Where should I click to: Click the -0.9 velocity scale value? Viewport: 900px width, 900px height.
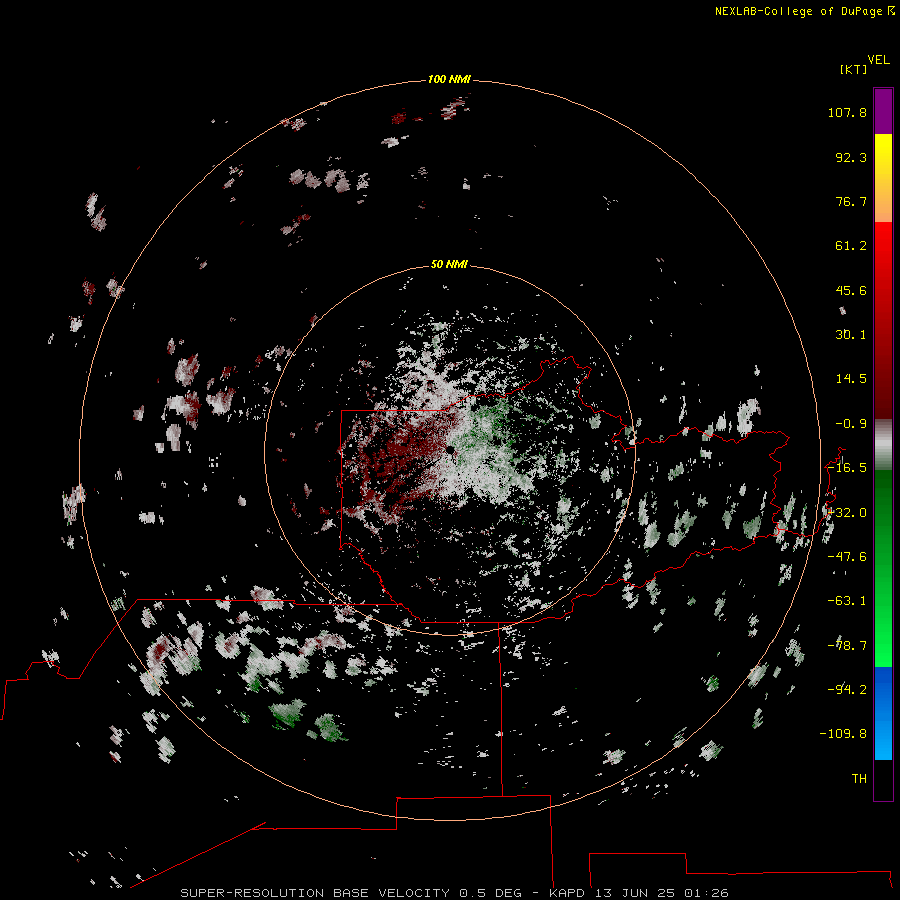point(851,424)
